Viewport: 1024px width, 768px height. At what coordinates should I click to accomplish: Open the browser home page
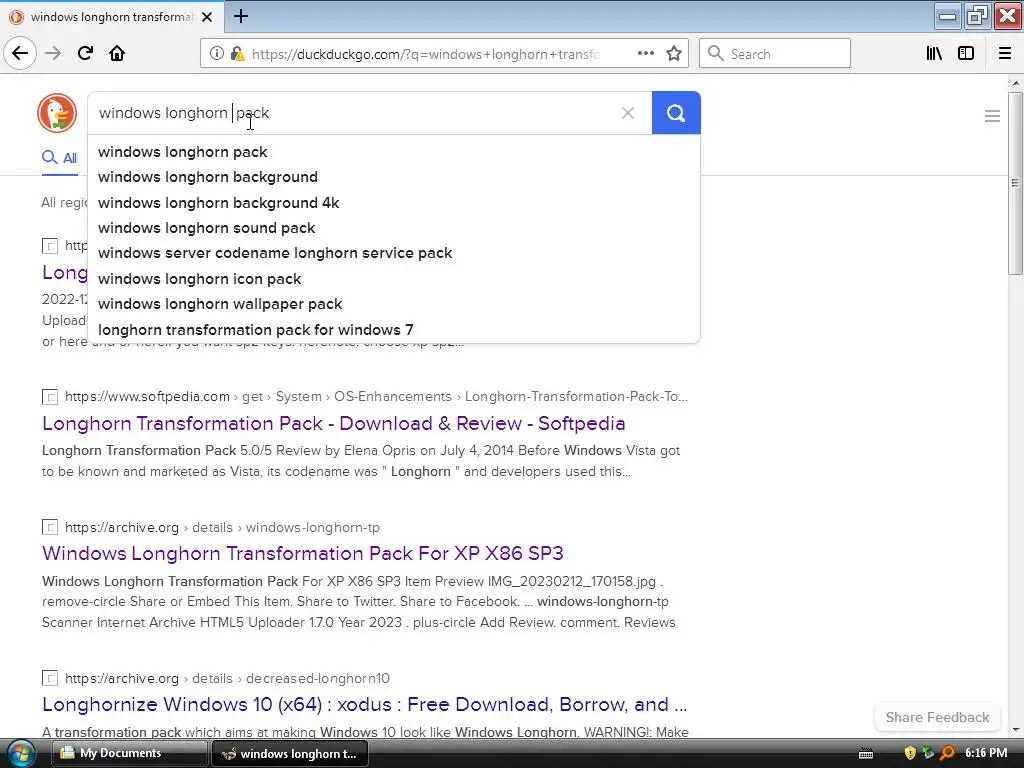(117, 54)
